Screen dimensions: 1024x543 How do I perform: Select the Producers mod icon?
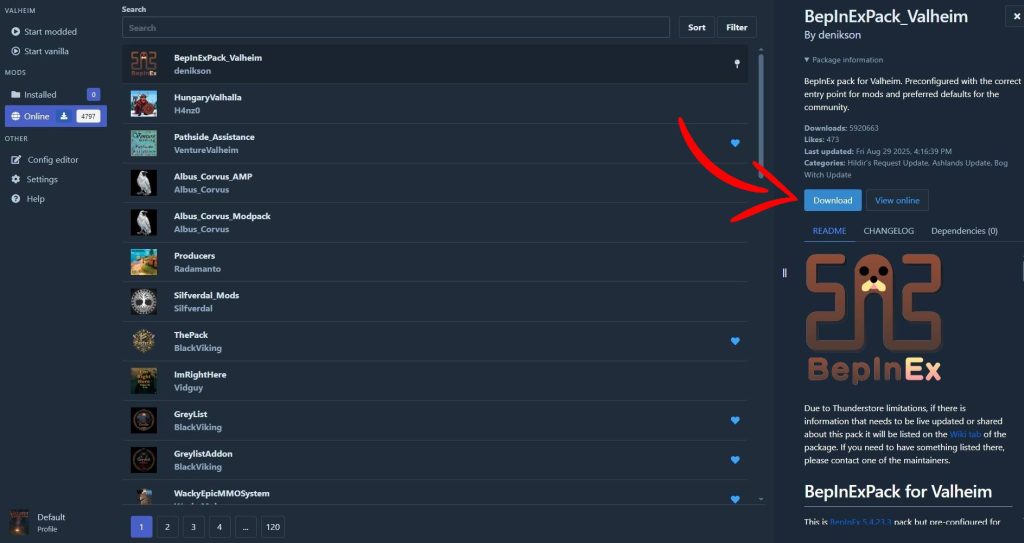coord(144,262)
